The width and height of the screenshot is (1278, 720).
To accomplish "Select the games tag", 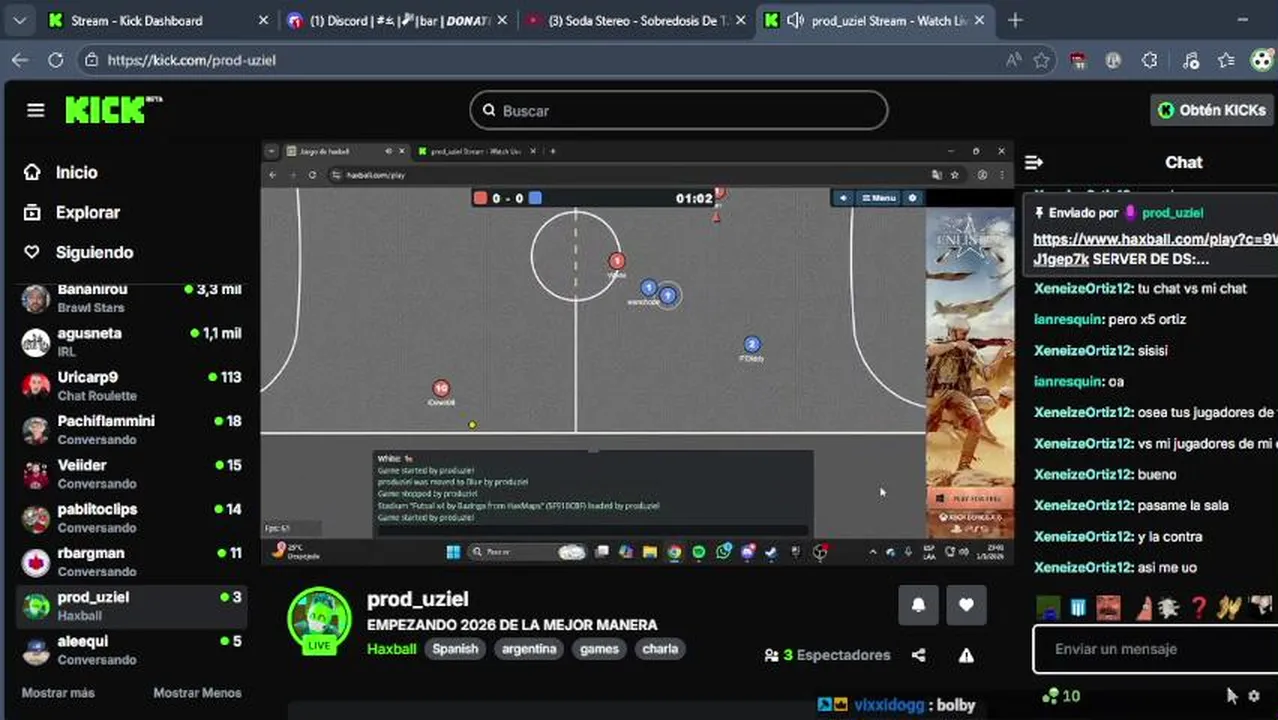I will point(599,648).
